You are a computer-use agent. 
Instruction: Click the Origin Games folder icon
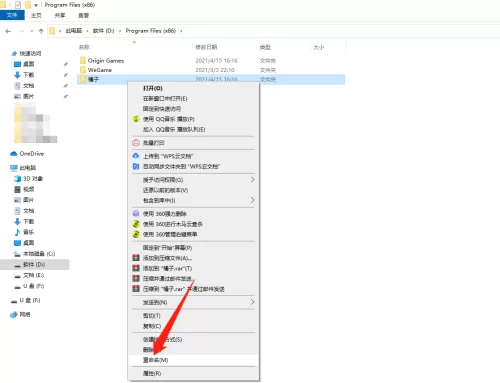tap(83, 60)
